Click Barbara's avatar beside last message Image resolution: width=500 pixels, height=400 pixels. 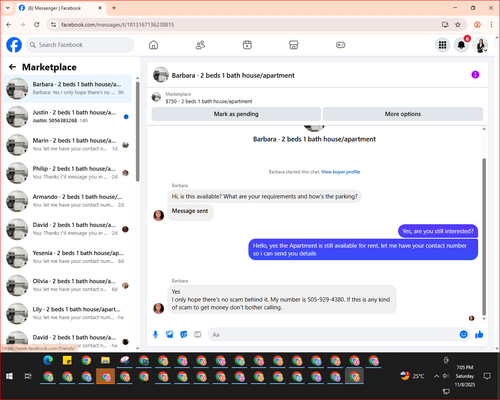pyautogui.click(x=158, y=308)
